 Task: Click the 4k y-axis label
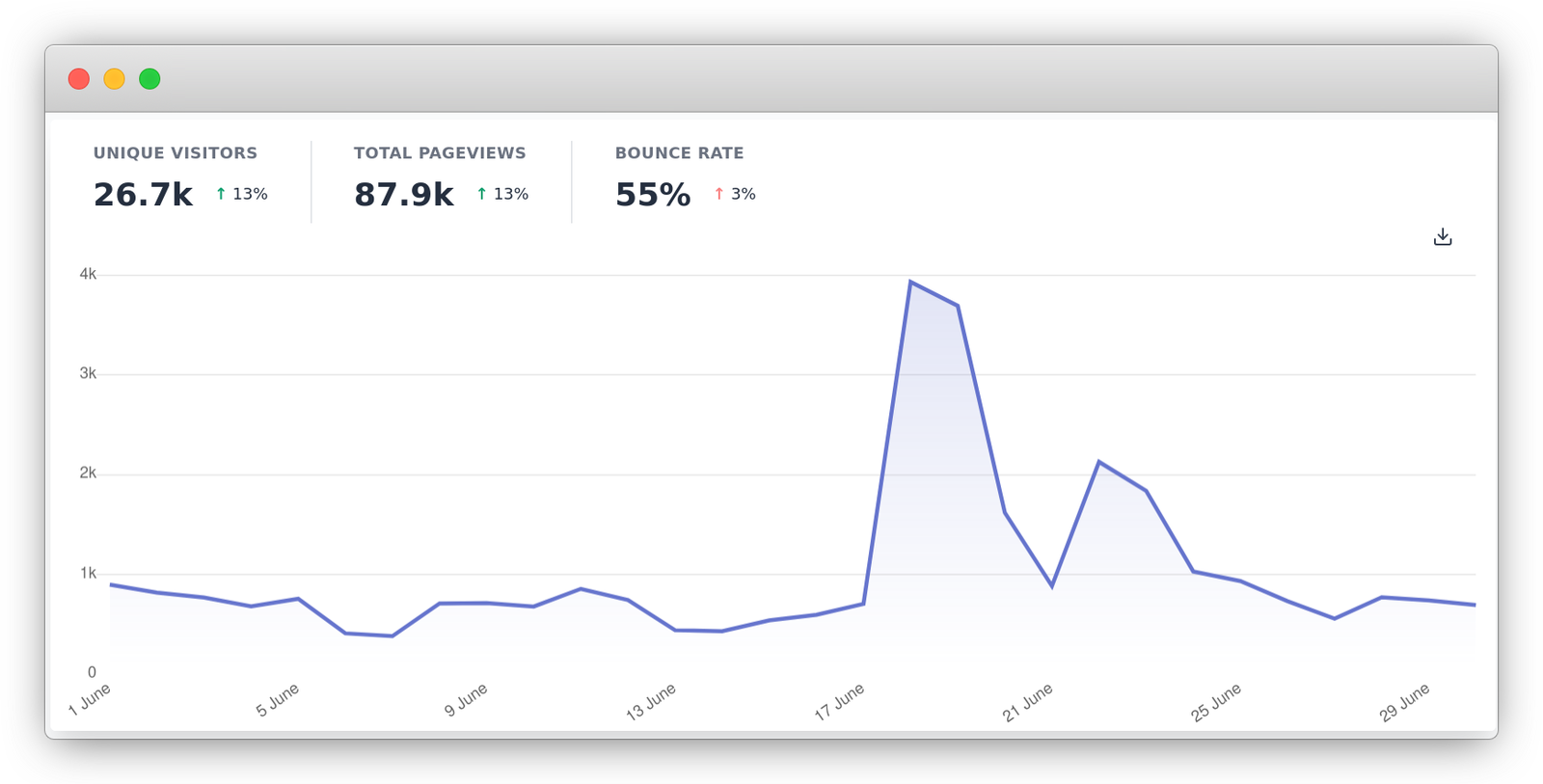click(x=88, y=275)
